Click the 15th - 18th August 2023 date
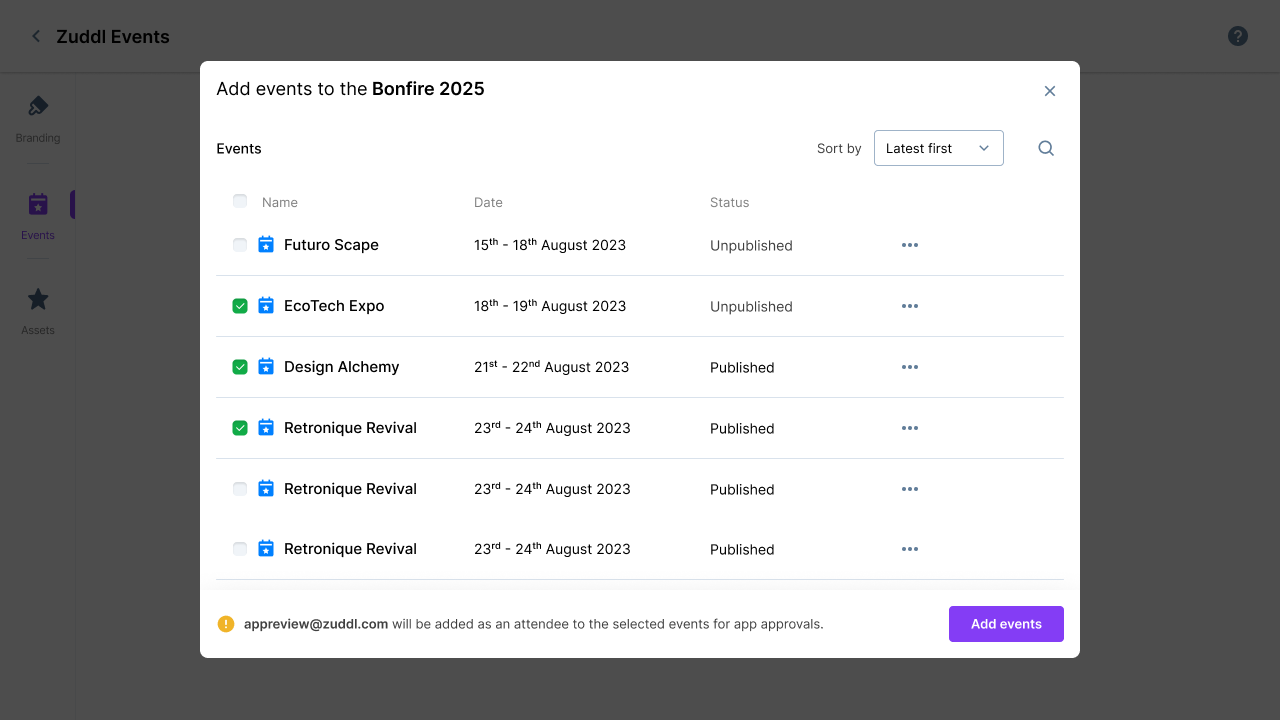The height and width of the screenshot is (720, 1280). pyautogui.click(x=550, y=245)
